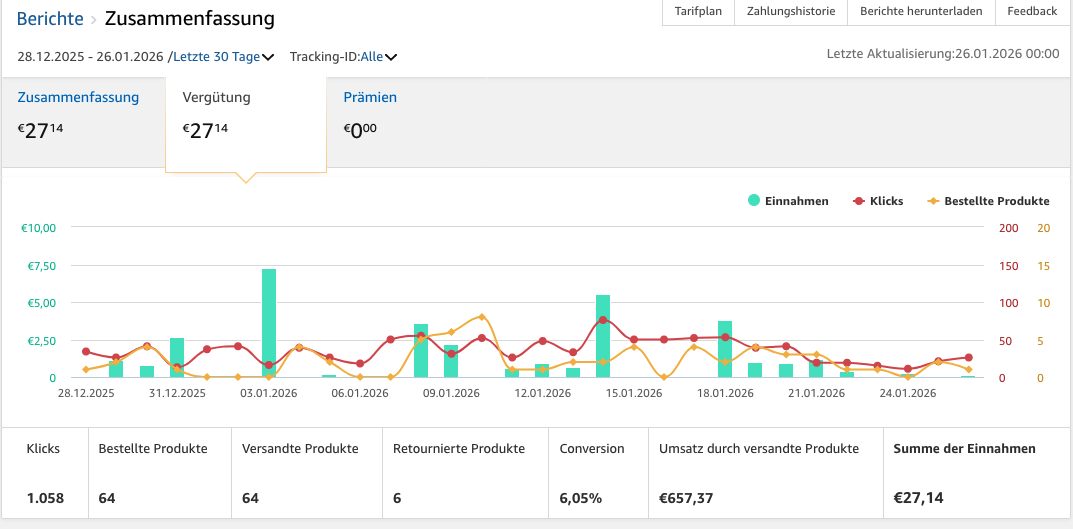Screen dimensions: 1073x529
Task: Follow the Berichte breadcrumb link
Action: tap(50, 18)
